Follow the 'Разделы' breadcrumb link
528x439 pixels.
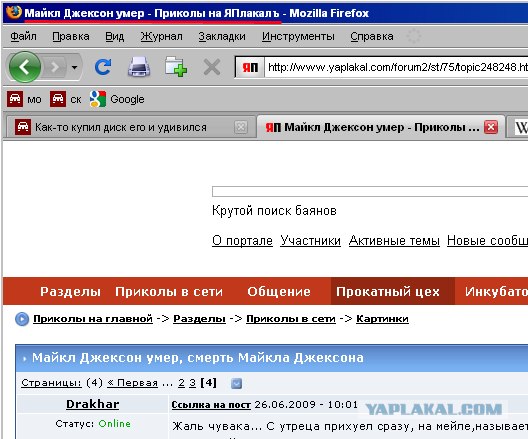pos(199,319)
